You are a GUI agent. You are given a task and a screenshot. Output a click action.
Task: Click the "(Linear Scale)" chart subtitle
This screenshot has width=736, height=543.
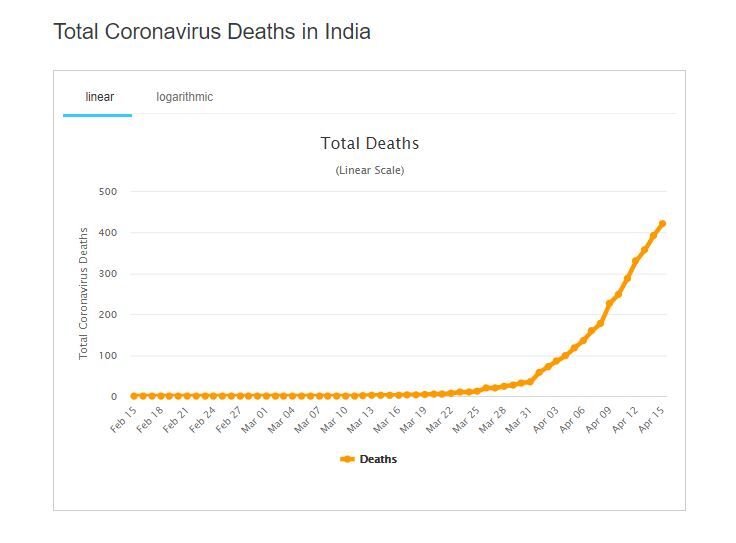pyautogui.click(x=369, y=170)
